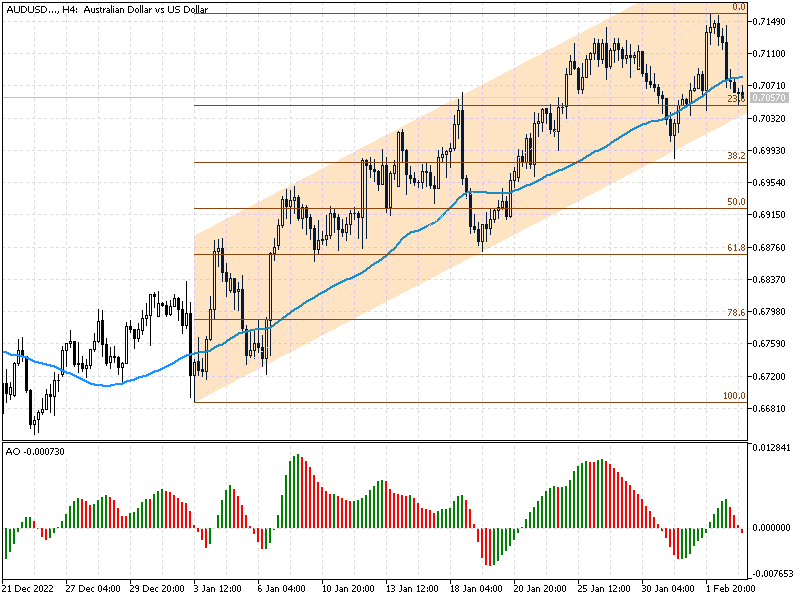Click the 0.67590 price scale value

click(x=769, y=344)
